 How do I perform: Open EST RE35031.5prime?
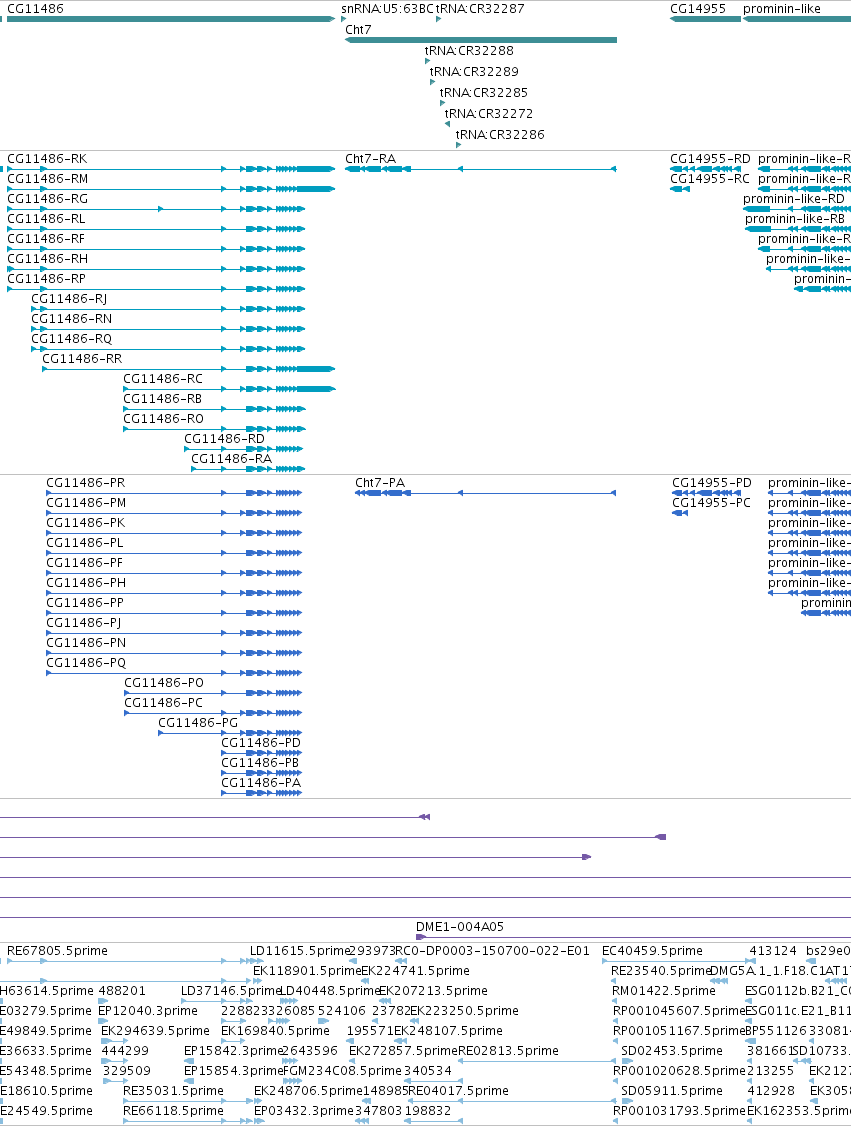[173, 1091]
